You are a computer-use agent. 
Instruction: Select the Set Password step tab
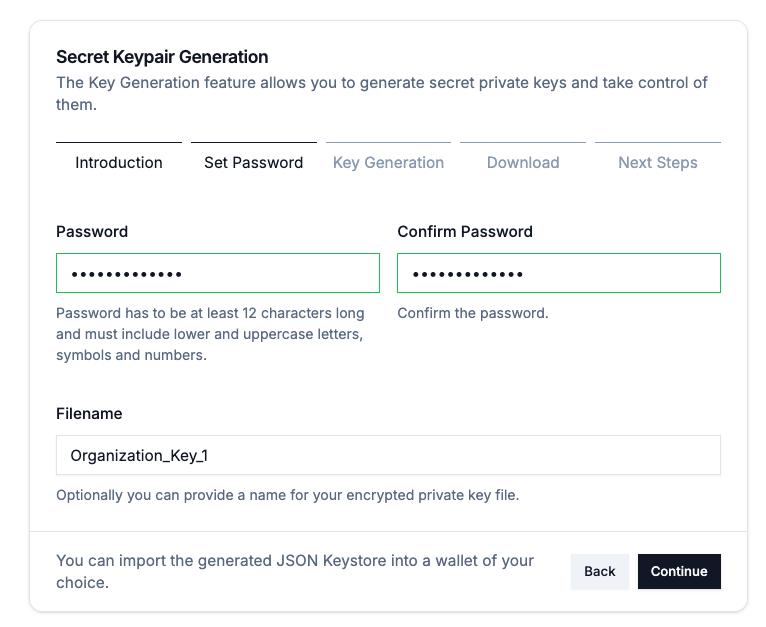point(253,162)
